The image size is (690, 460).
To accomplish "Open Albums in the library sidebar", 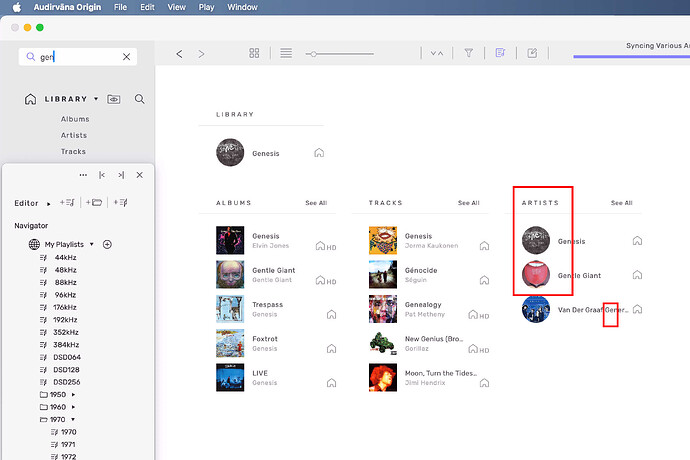I will [x=75, y=119].
